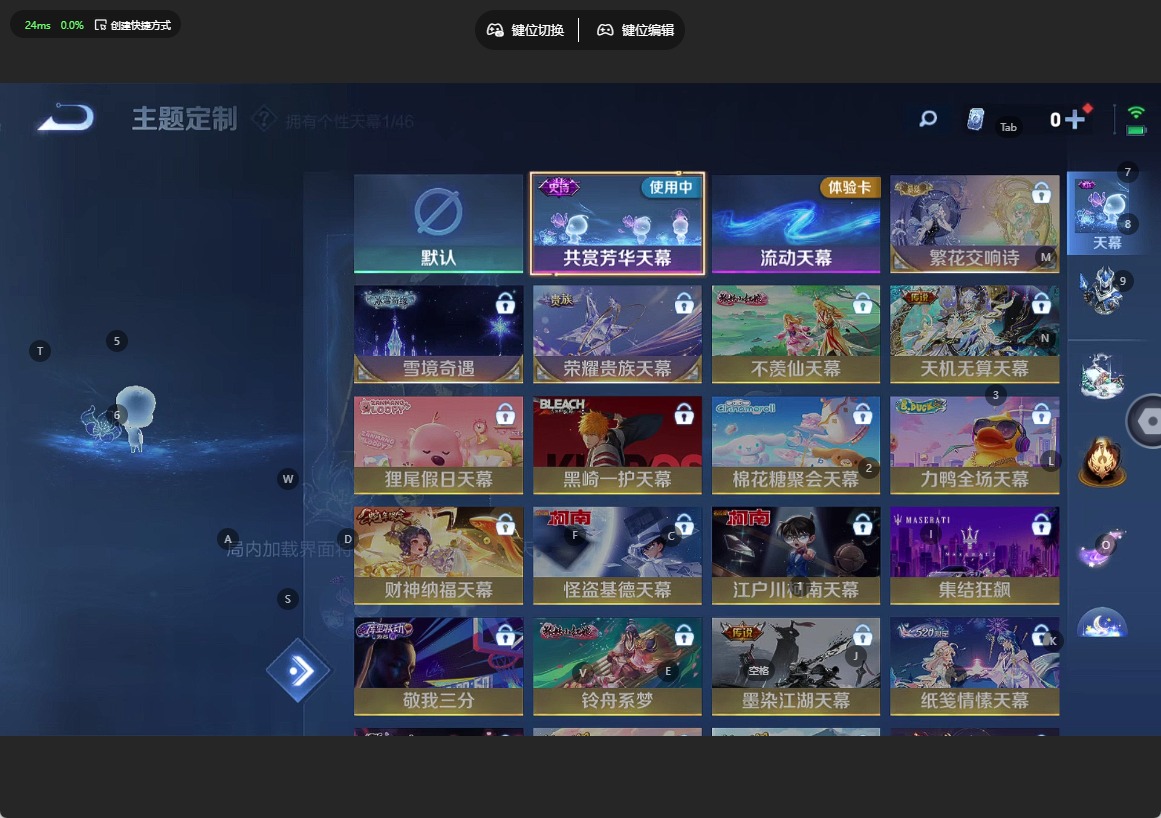Image resolution: width=1161 pixels, height=818 pixels.
Task: Open the 敬我三分 theme card
Action: click(x=438, y=666)
